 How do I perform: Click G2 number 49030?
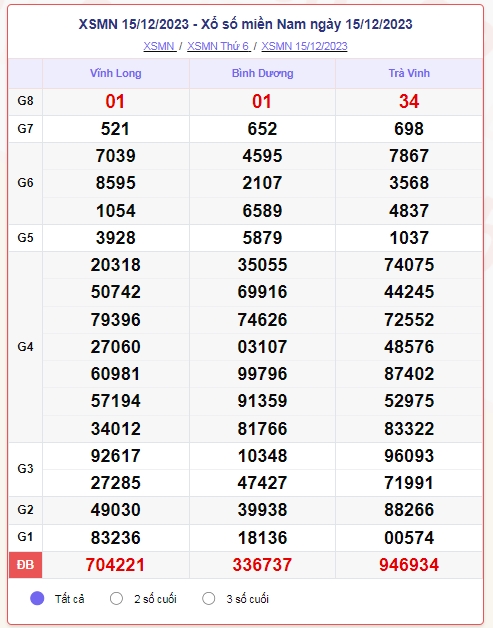pos(116,510)
